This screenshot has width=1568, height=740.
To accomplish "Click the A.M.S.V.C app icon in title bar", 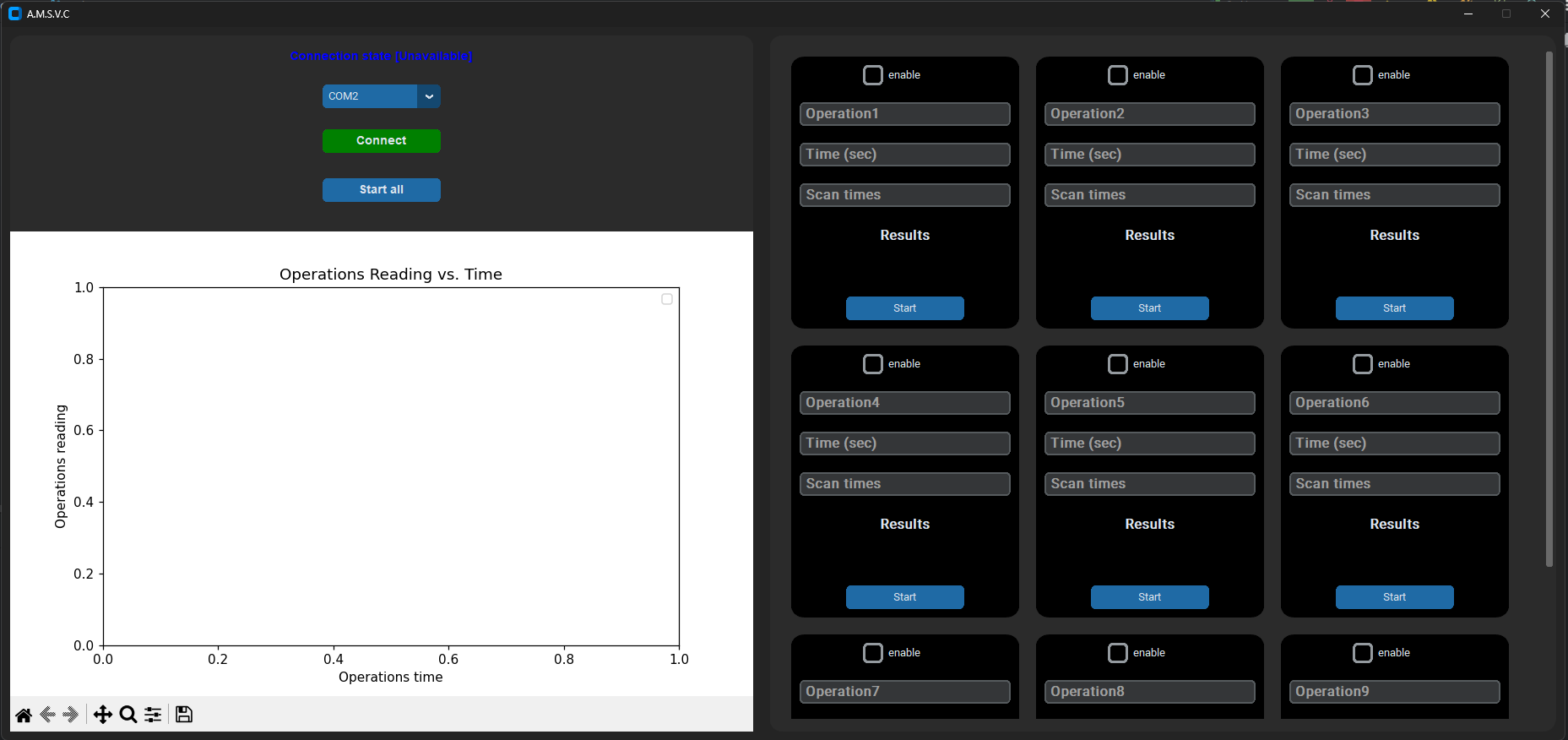I will [x=14, y=14].
